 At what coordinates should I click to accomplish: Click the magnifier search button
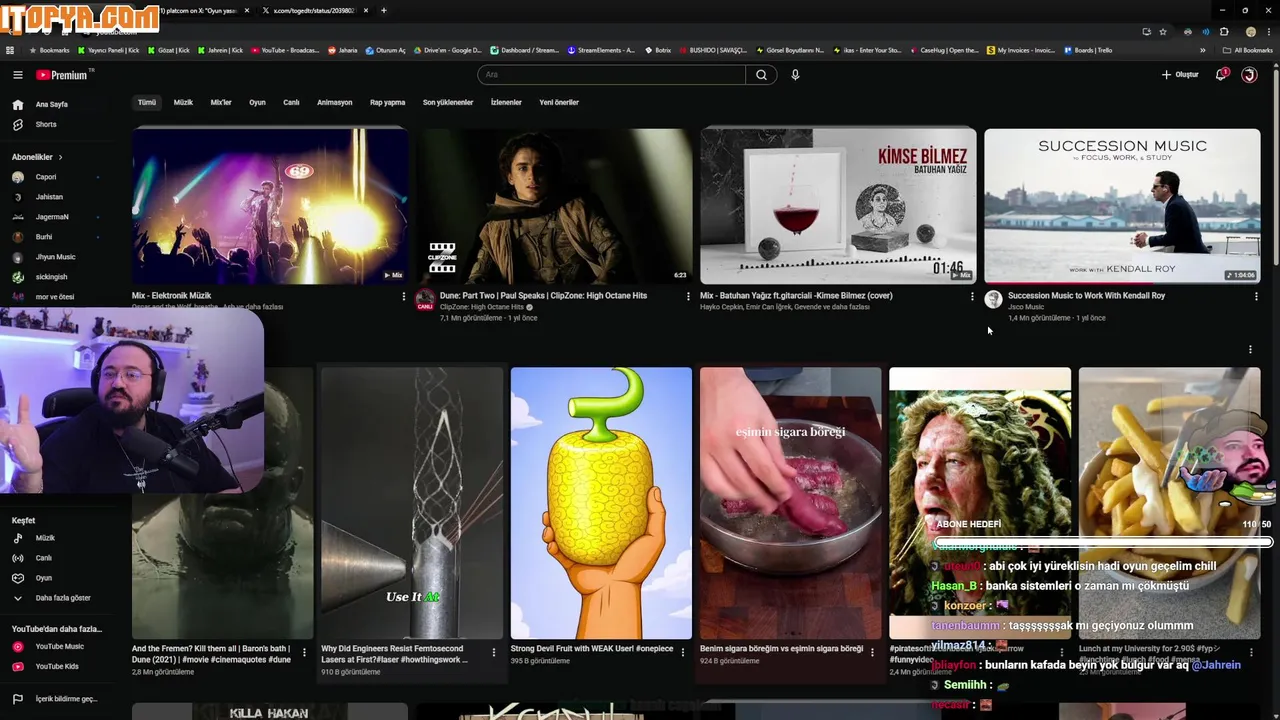[761, 75]
